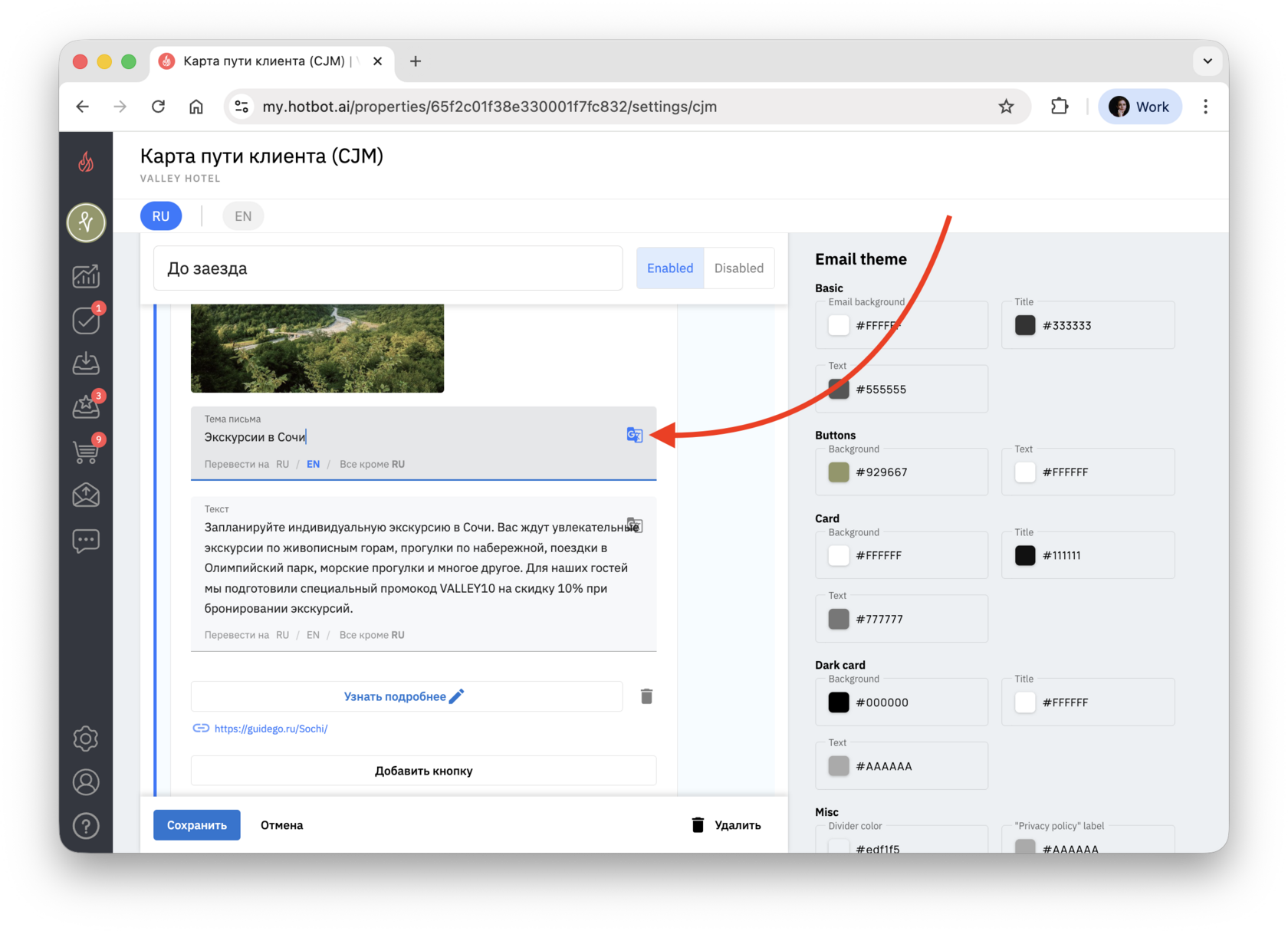Bookmark this page with the star icon
The image size is (1288, 931).
click(x=1006, y=107)
